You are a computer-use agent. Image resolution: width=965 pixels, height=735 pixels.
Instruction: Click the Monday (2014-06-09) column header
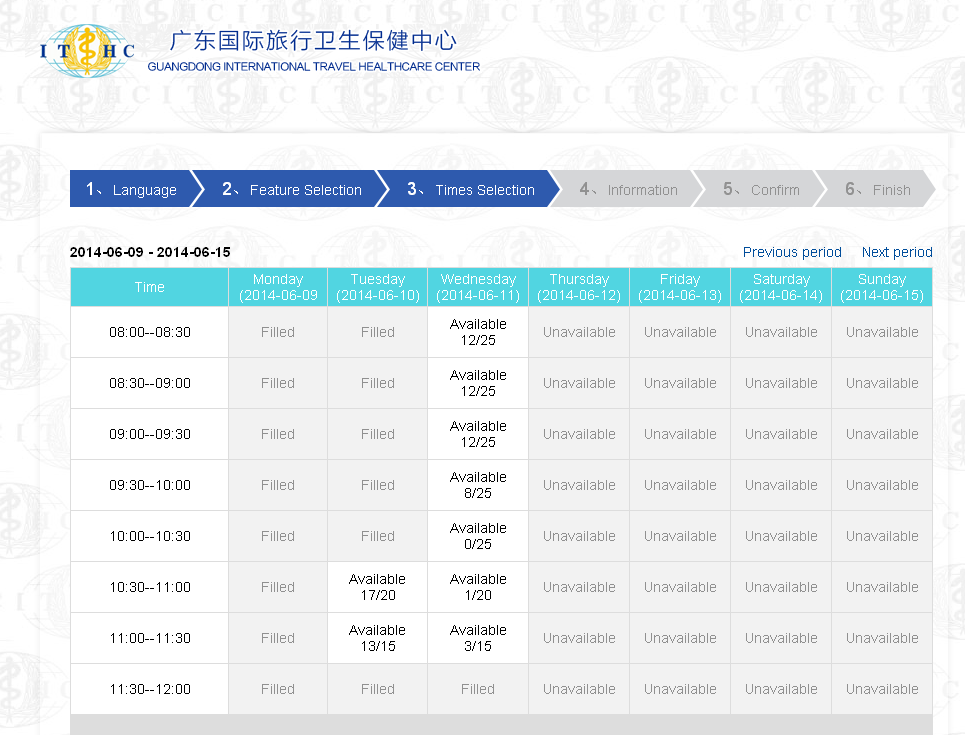pyautogui.click(x=278, y=287)
